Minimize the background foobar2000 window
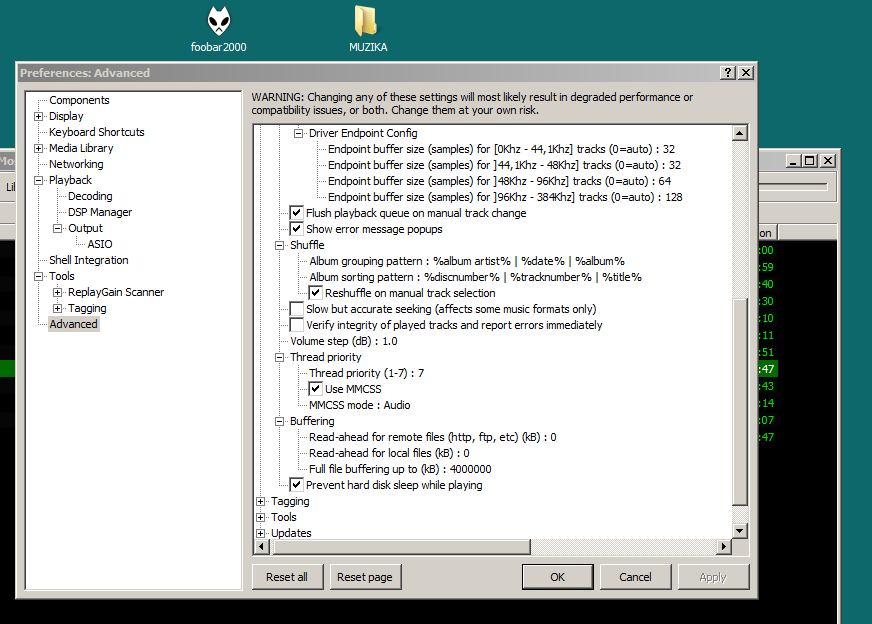 [x=794, y=161]
